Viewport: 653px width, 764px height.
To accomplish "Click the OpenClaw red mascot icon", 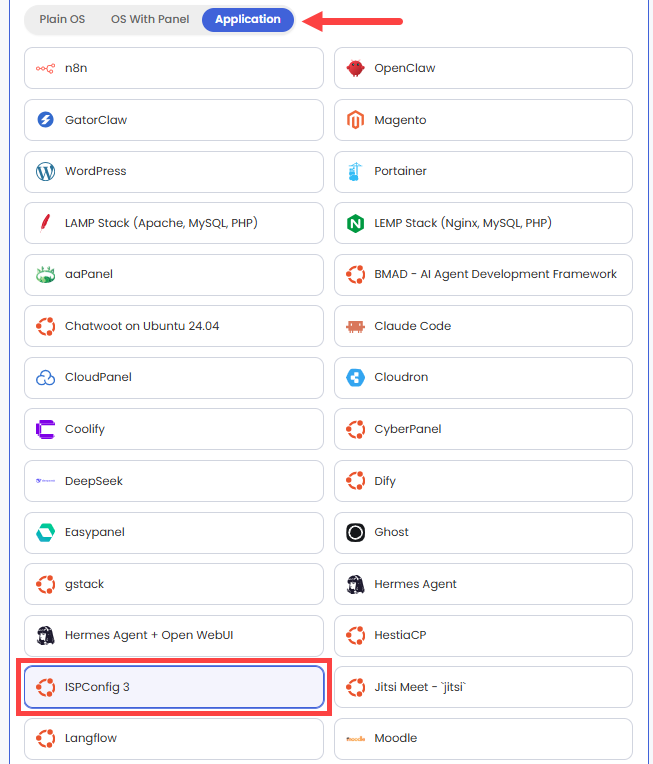I will 355,68.
